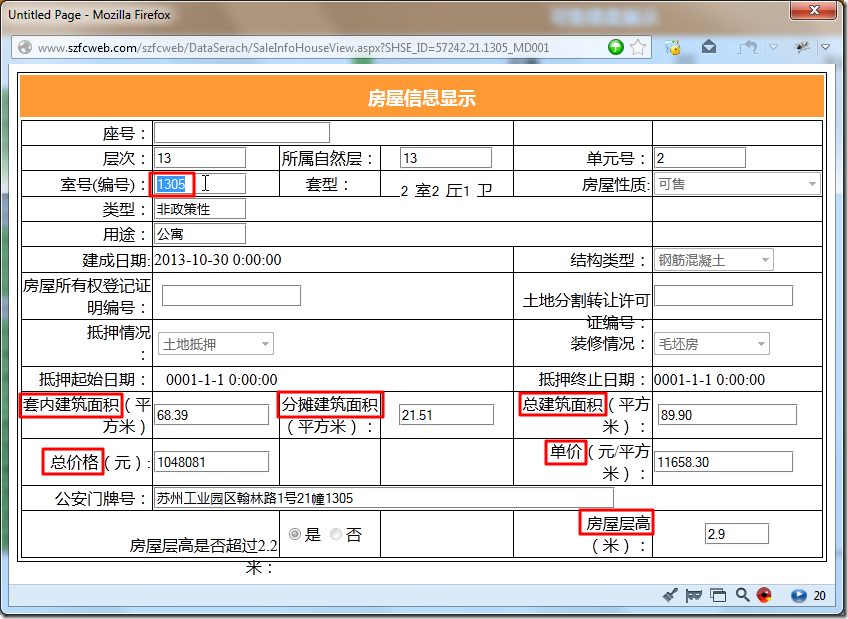Click the 层次 field containing 13

[x=200, y=158]
